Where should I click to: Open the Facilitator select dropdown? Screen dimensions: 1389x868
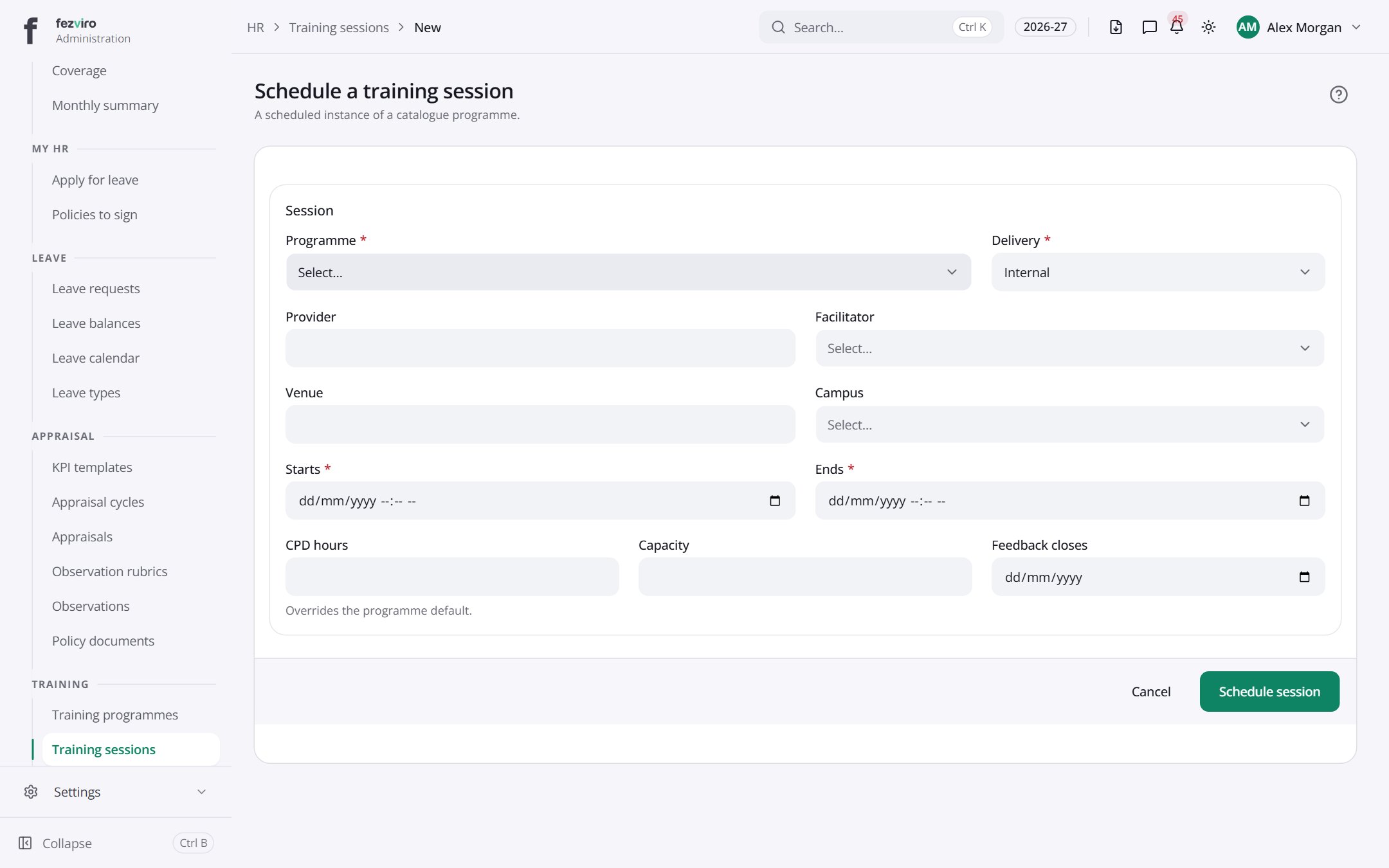pyautogui.click(x=1069, y=348)
